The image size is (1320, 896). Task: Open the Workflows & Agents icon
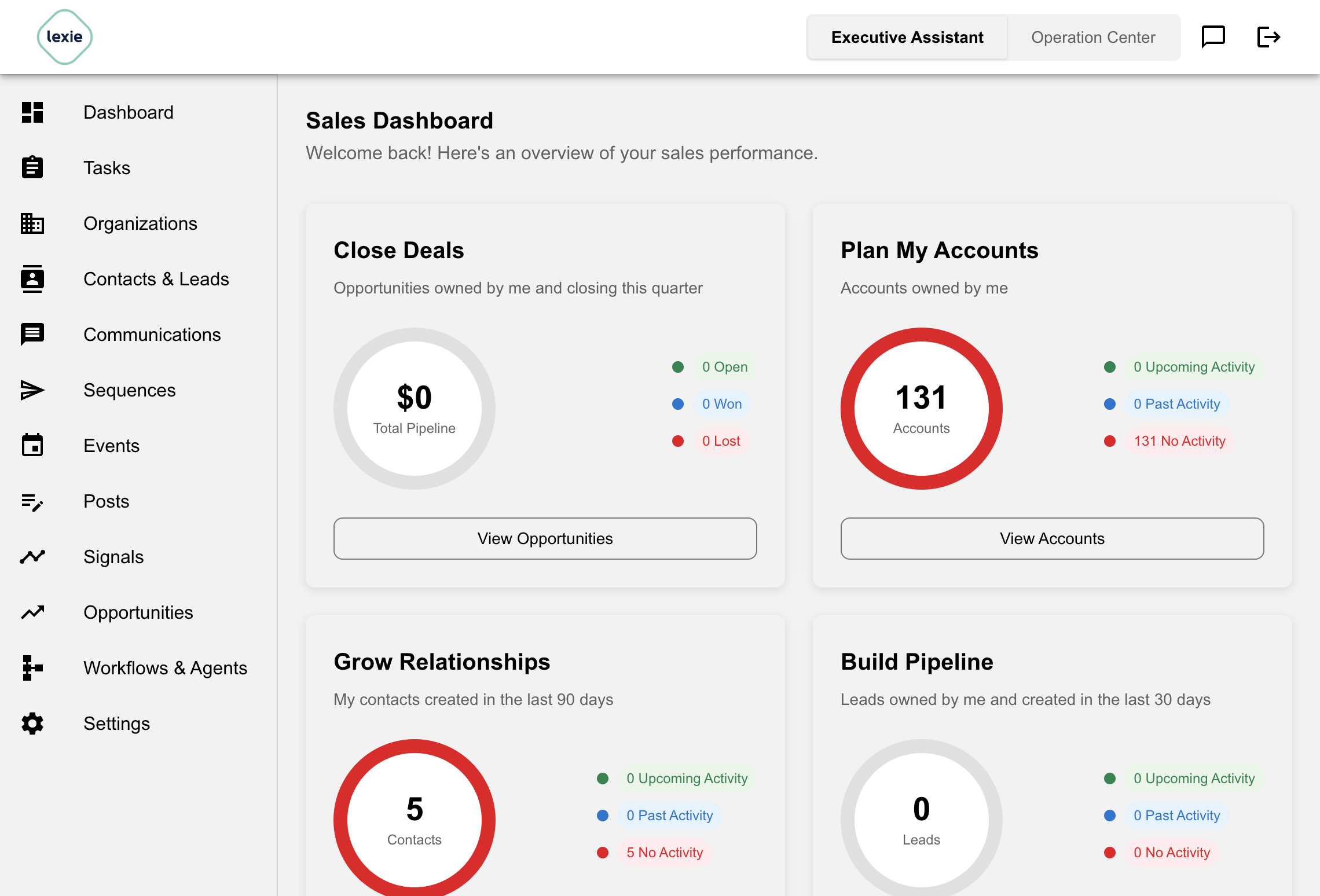point(32,668)
